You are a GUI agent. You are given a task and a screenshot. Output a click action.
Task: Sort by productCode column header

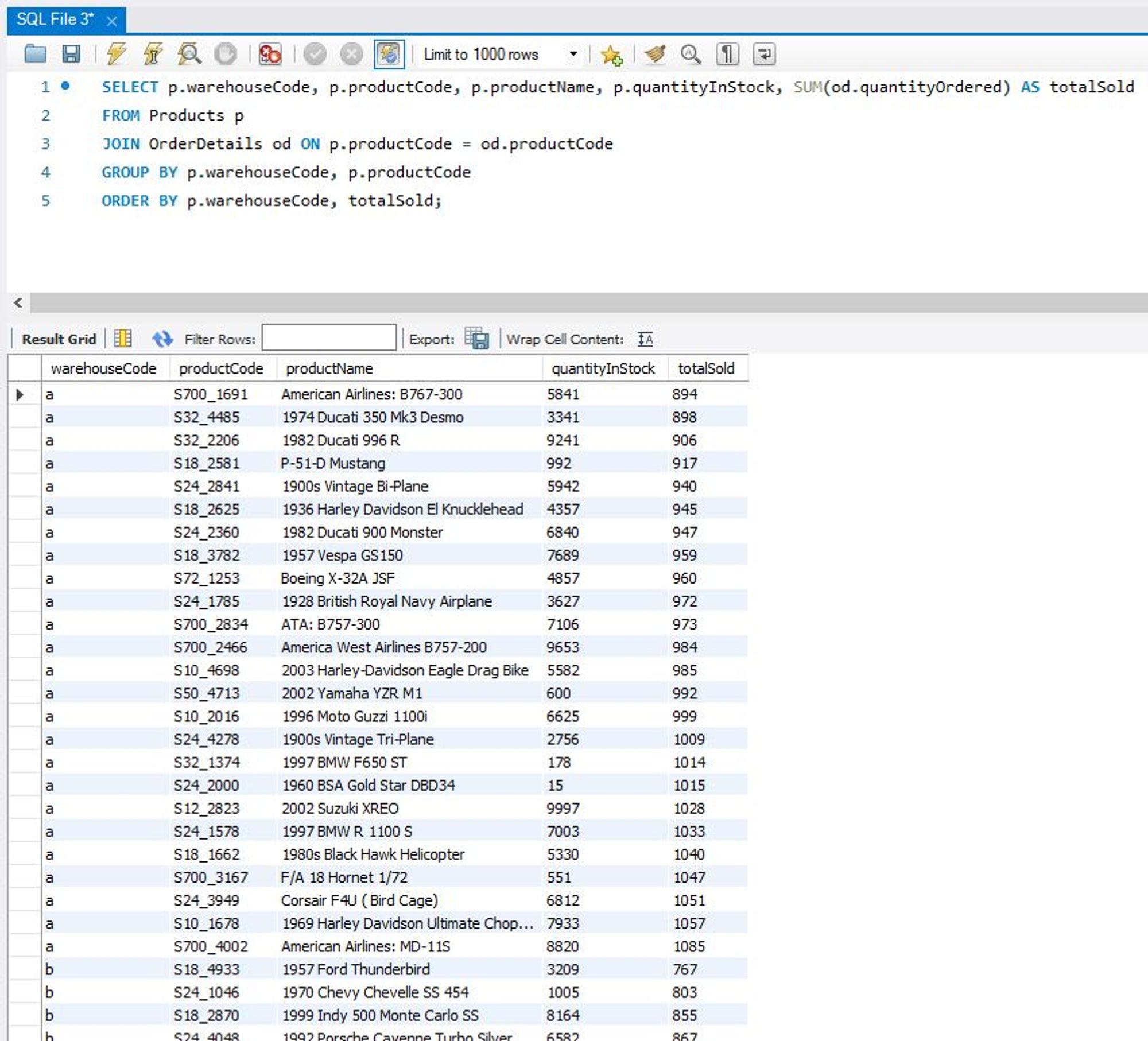click(223, 368)
